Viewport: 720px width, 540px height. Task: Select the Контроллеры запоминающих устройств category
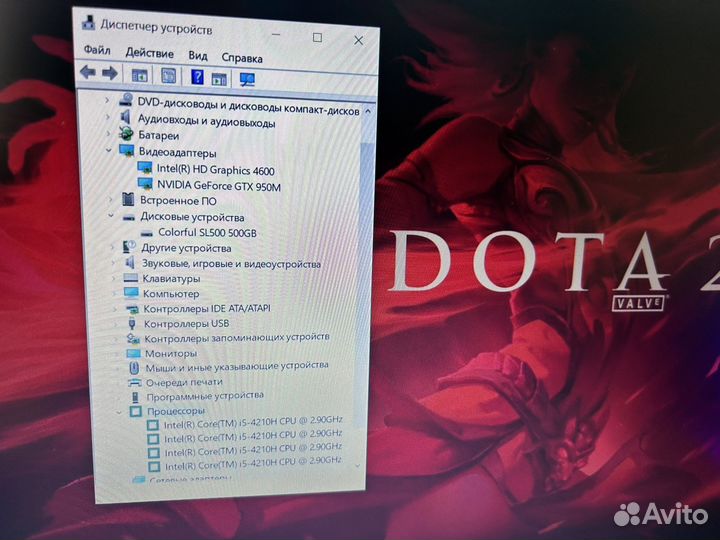click(x=236, y=338)
